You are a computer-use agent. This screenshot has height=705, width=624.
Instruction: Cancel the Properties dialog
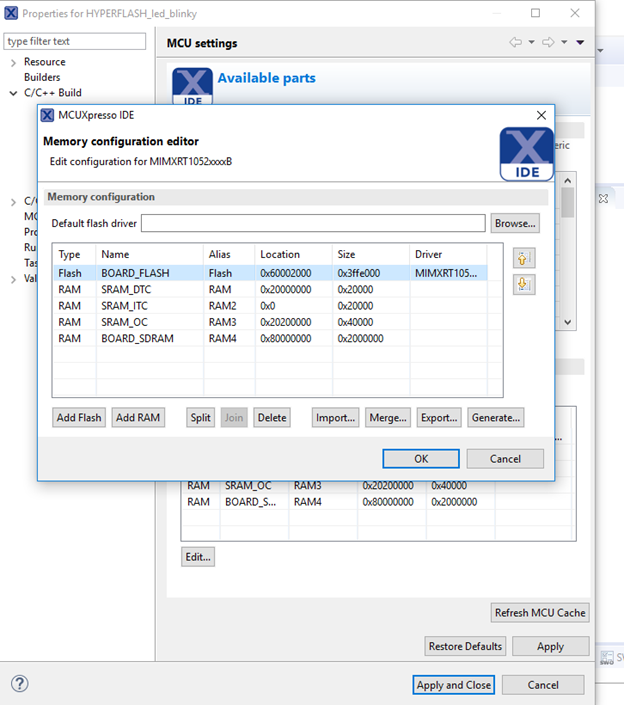(543, 685)
